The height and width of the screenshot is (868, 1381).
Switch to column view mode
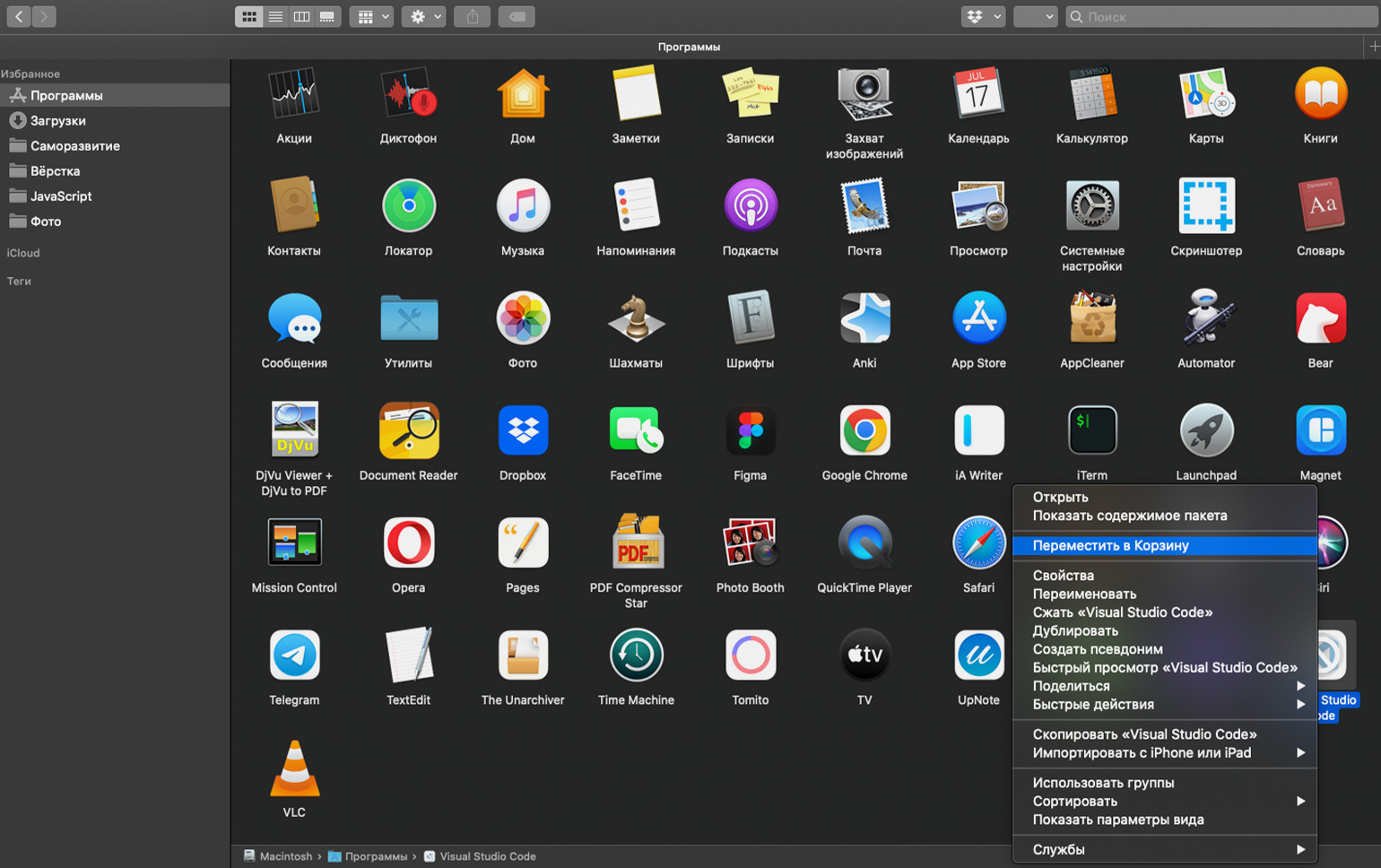click(x=301, y=16)
